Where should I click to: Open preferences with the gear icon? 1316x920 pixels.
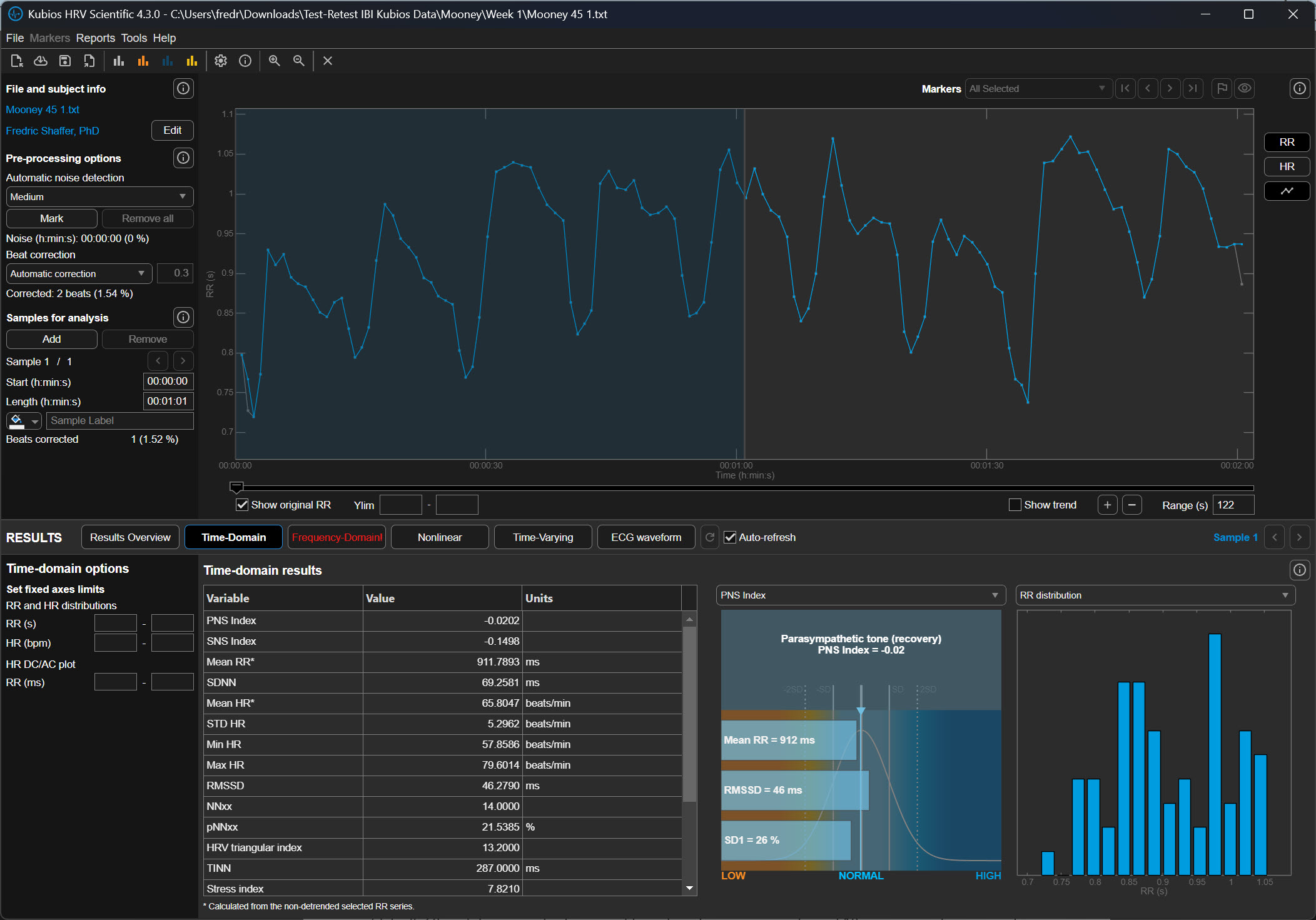[x=220, y=61]
